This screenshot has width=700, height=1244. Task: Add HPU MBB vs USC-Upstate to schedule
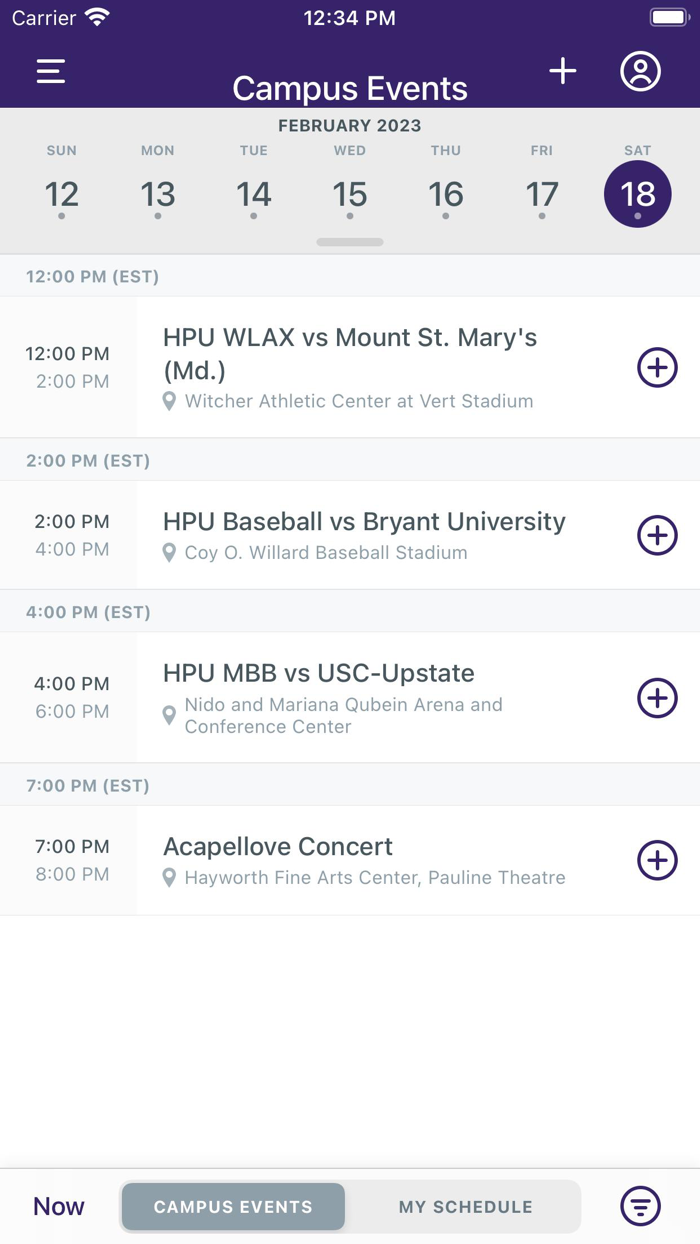pyautogui.click(x=657, y=698)
